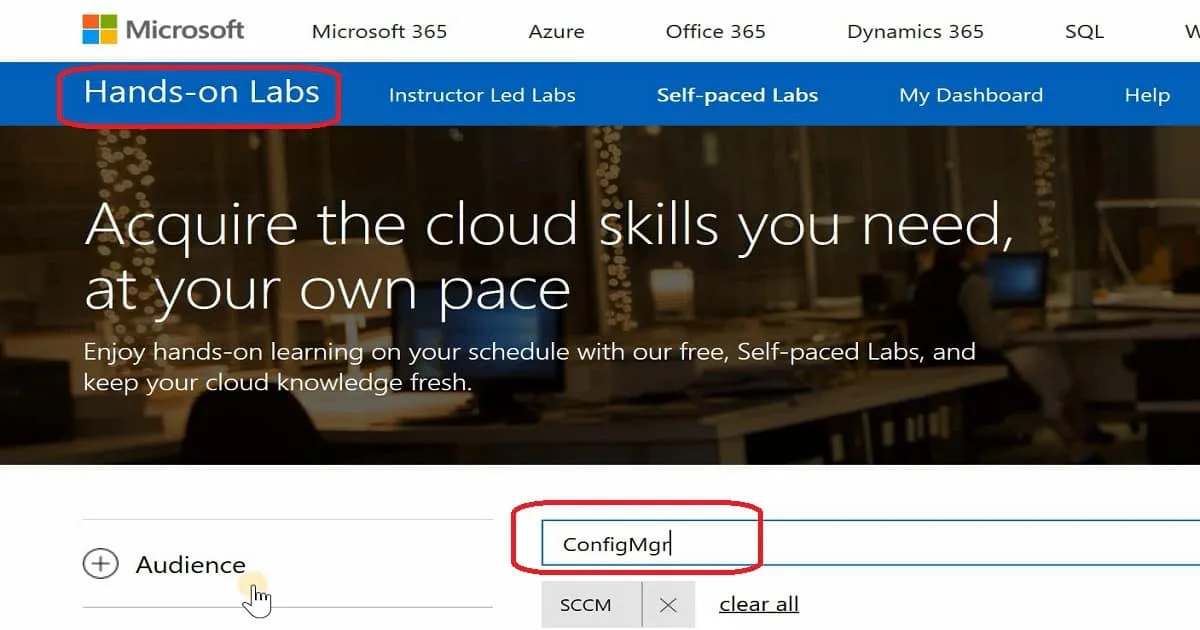
Task: Click the SCCM filter tag
Action: click(x=585, y=605)
